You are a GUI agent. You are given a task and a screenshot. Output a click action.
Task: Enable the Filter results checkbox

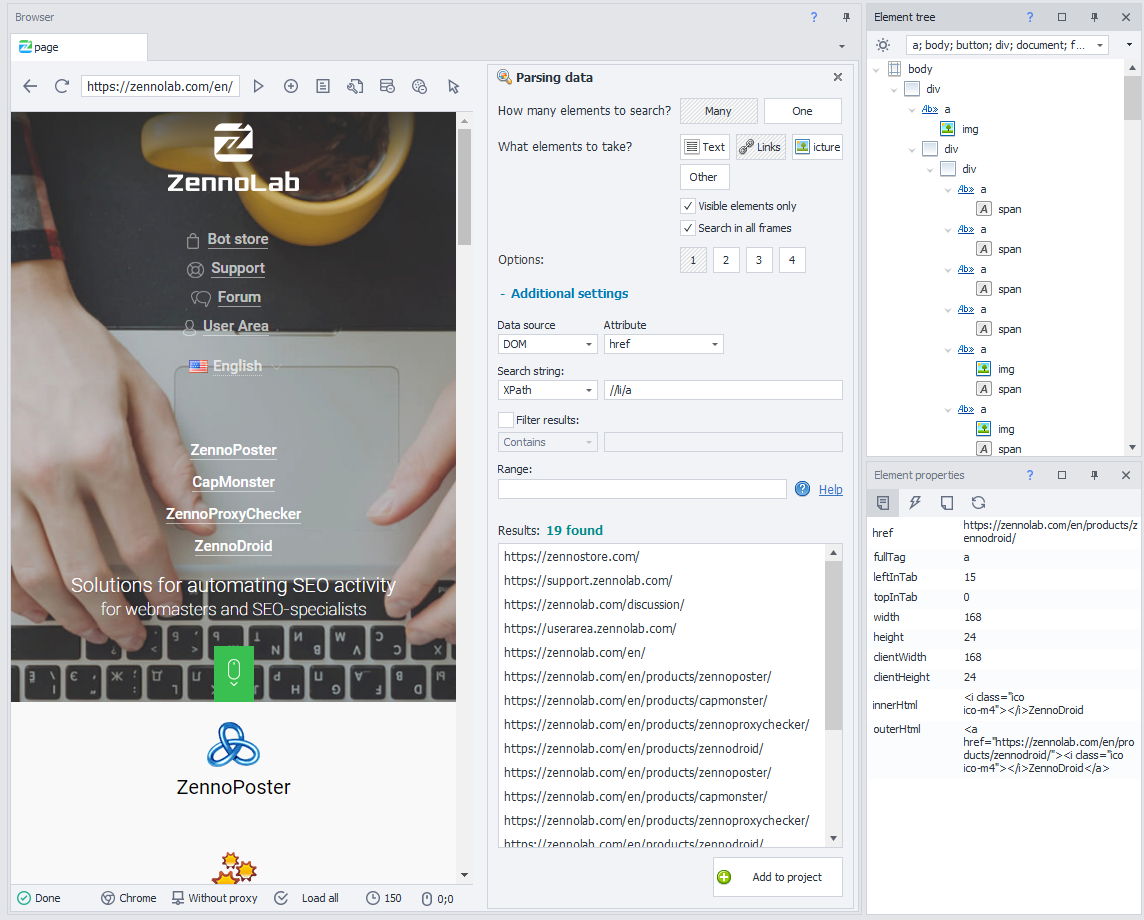[506, 420]
